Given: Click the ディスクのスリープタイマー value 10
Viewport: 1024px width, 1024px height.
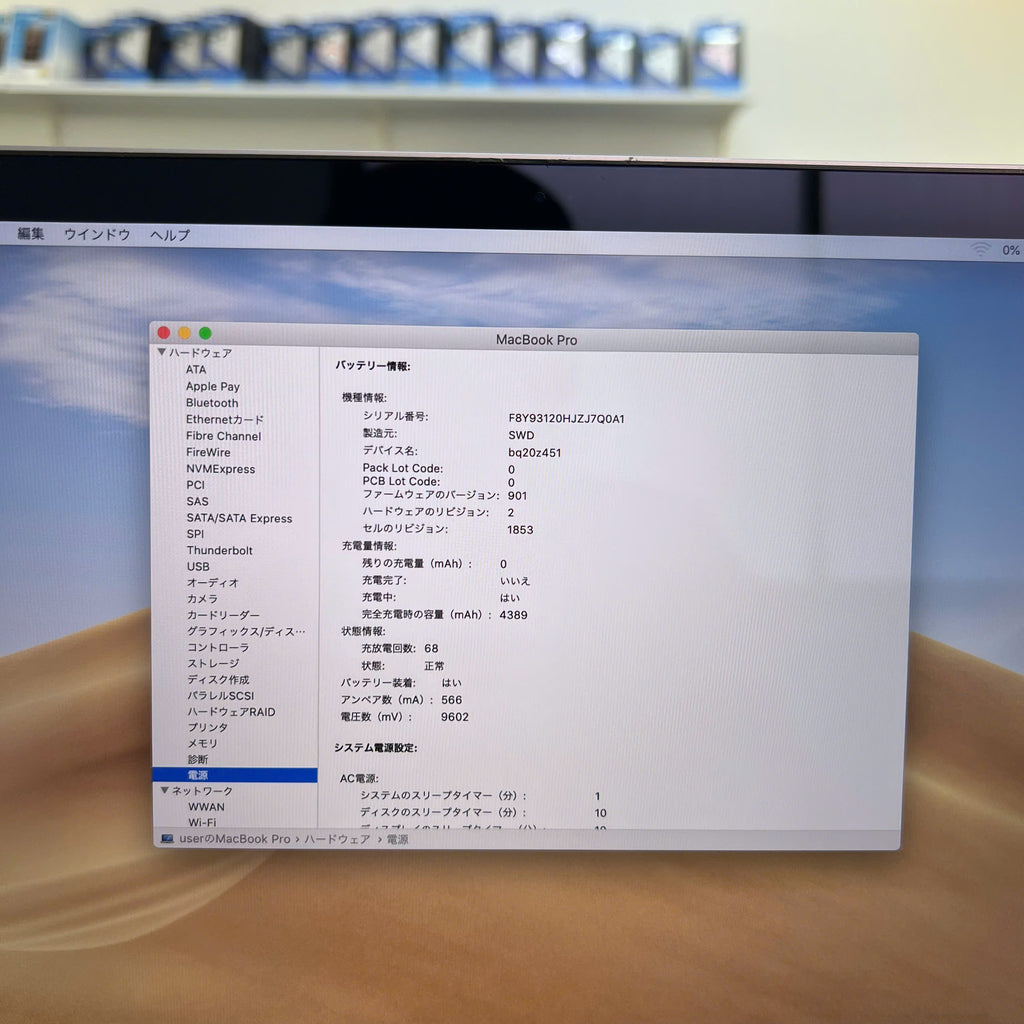Looking at the screenshot, I should coord(600,813).
